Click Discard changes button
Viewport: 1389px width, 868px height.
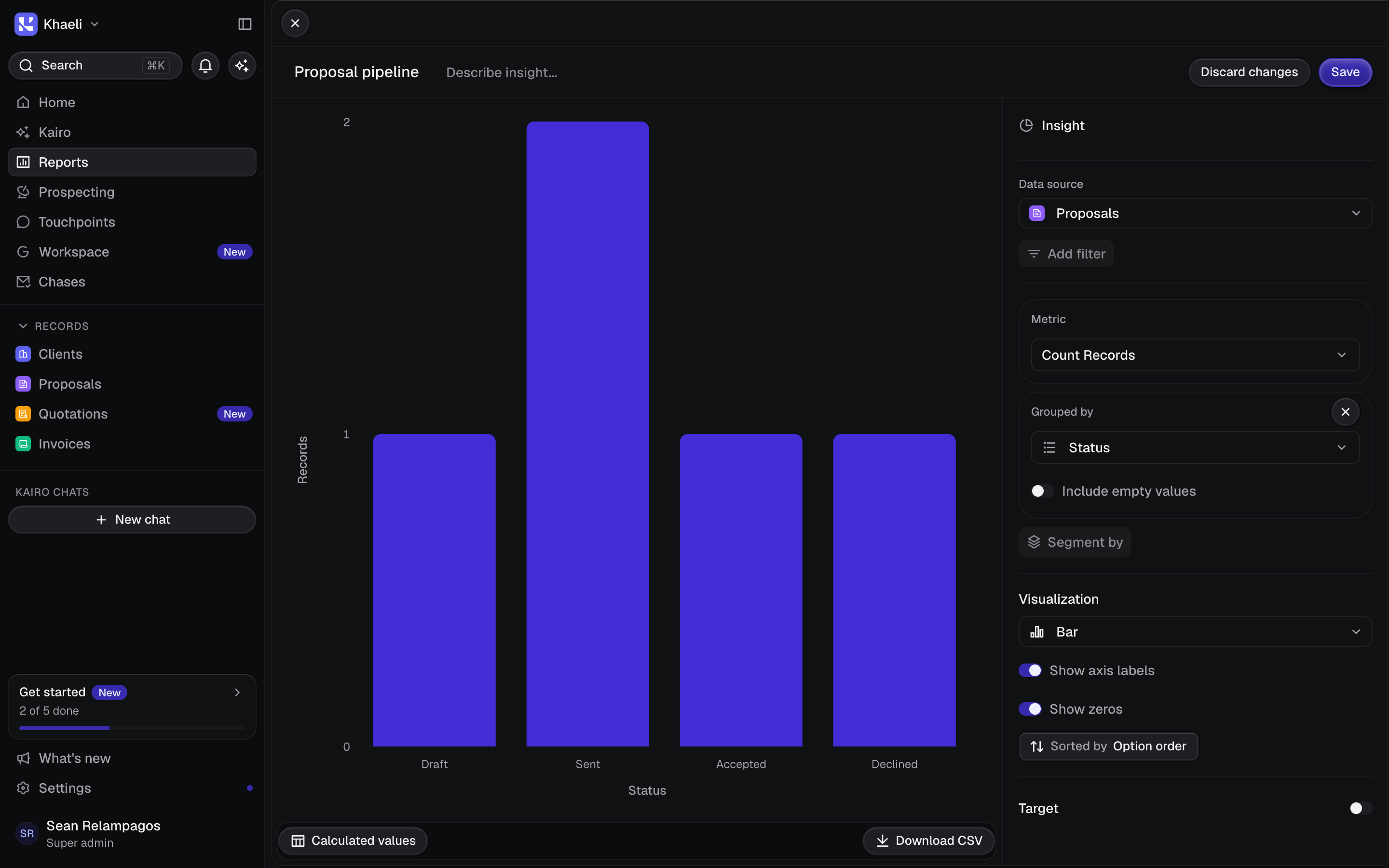pos(1249,72)
